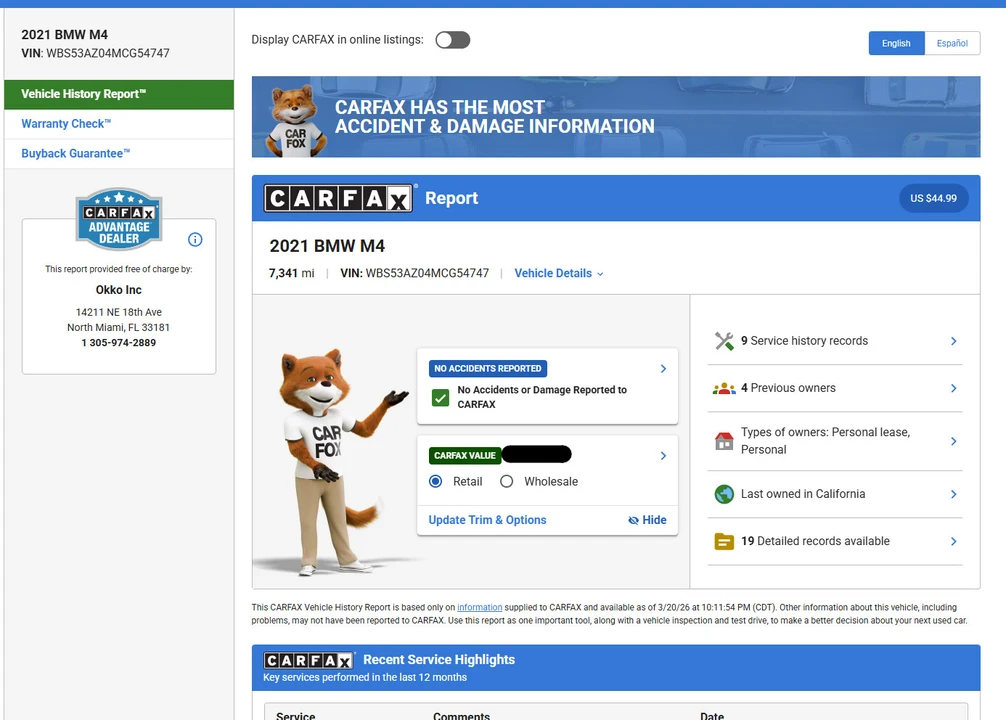Expand 4 Previous owners chevron
Viewport: 1006px width, 720px height.
(x=953, y=388)
